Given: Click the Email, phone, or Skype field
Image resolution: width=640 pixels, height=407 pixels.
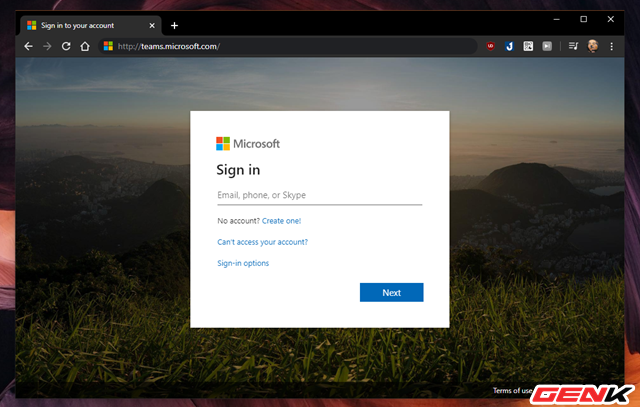Looking at the screenshot, I should (x=320, y=195).
